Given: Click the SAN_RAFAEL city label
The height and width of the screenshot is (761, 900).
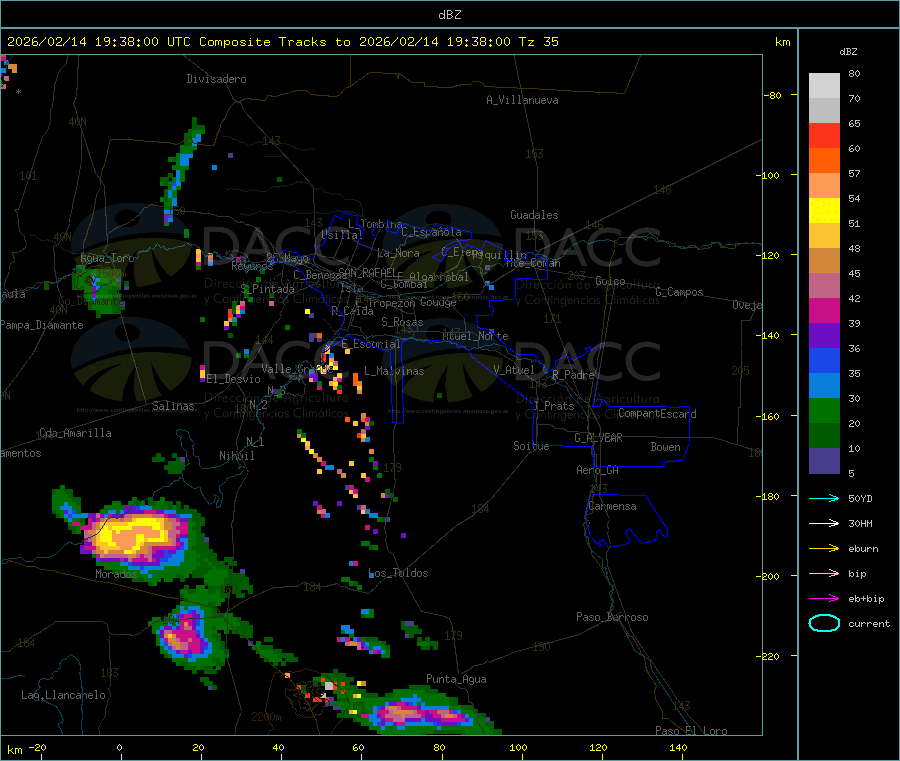Looking at the screenshot, I should 367,272.
